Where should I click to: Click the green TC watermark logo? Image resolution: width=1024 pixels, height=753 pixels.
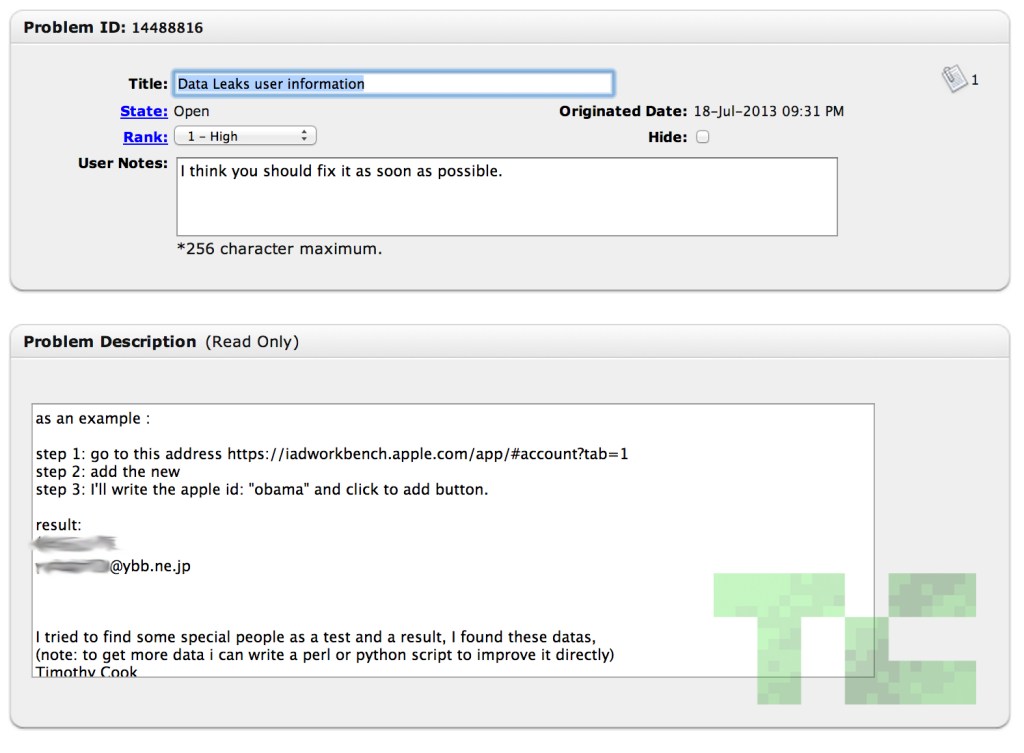click(845, 637)
